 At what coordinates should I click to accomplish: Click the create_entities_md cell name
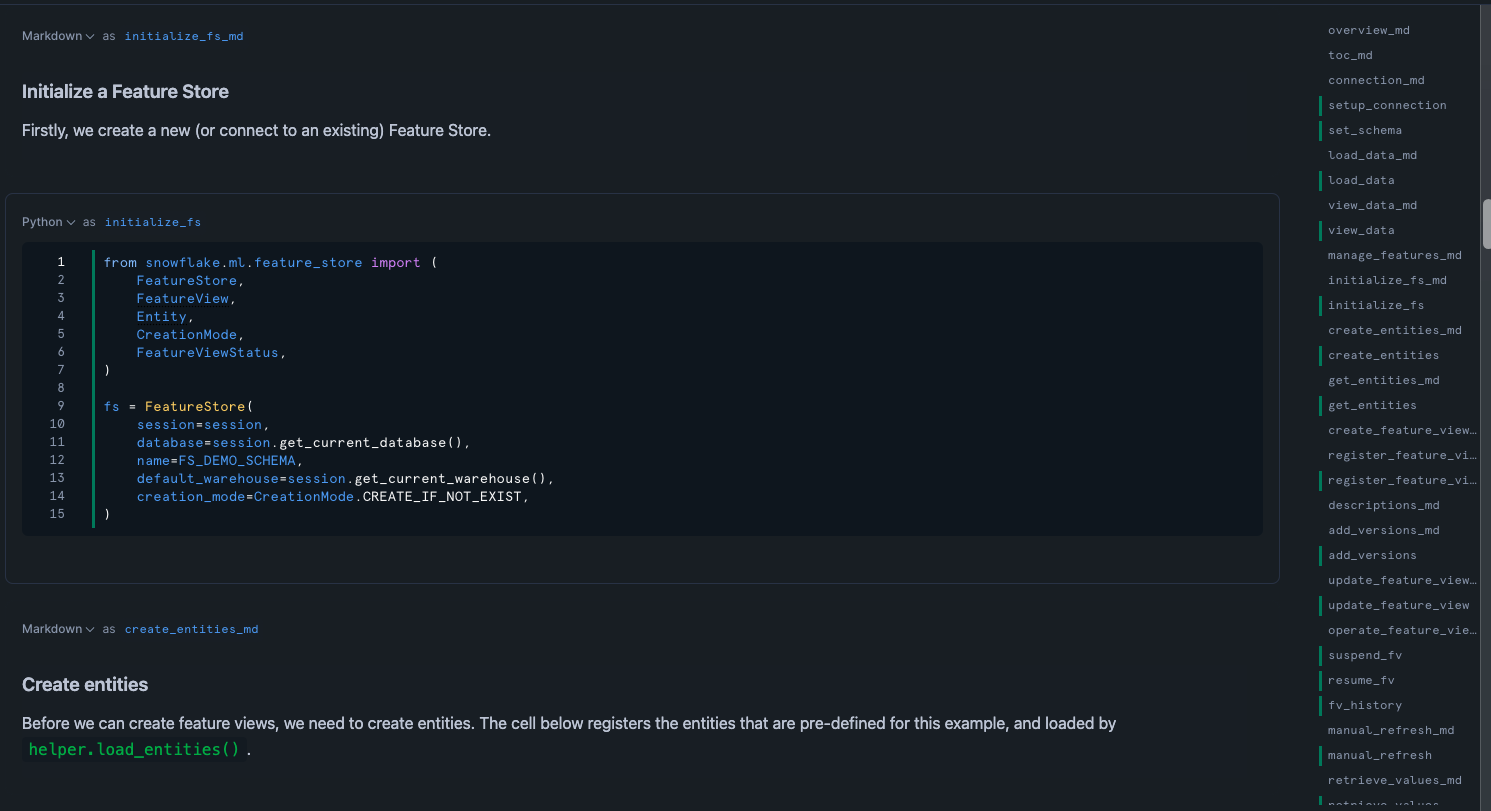pos(190,628)
